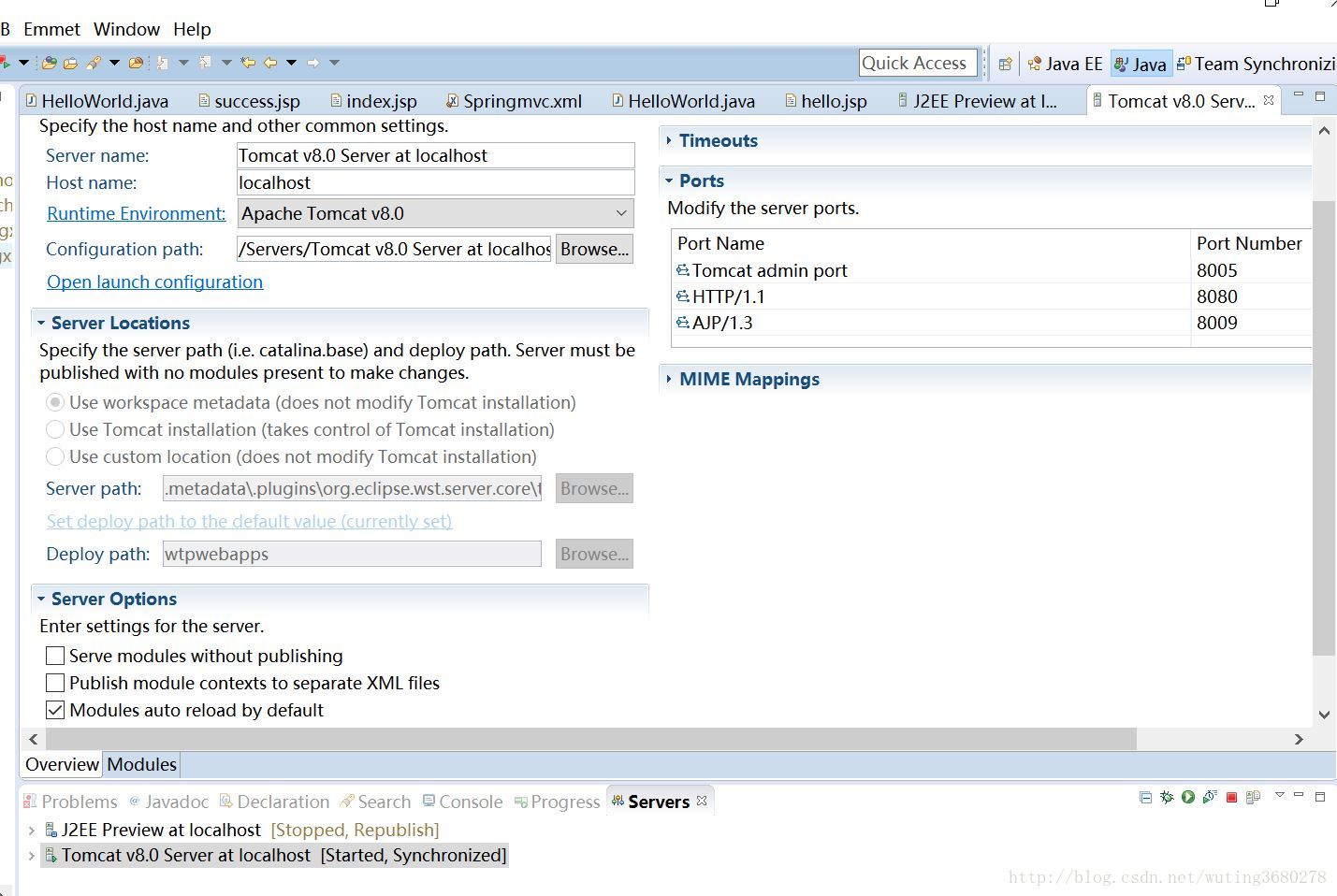Click Browse next to Configuration path

(594, 249)
